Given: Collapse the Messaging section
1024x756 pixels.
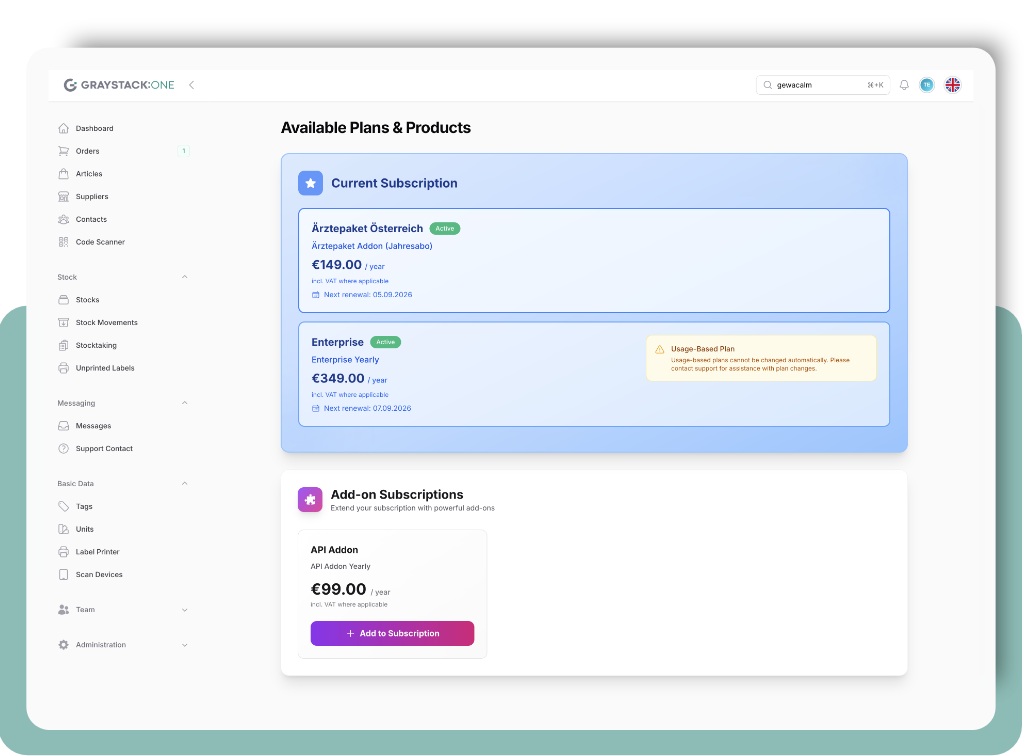Looking at the screenshot, I should pyautogui.click(x=184, y=403).
